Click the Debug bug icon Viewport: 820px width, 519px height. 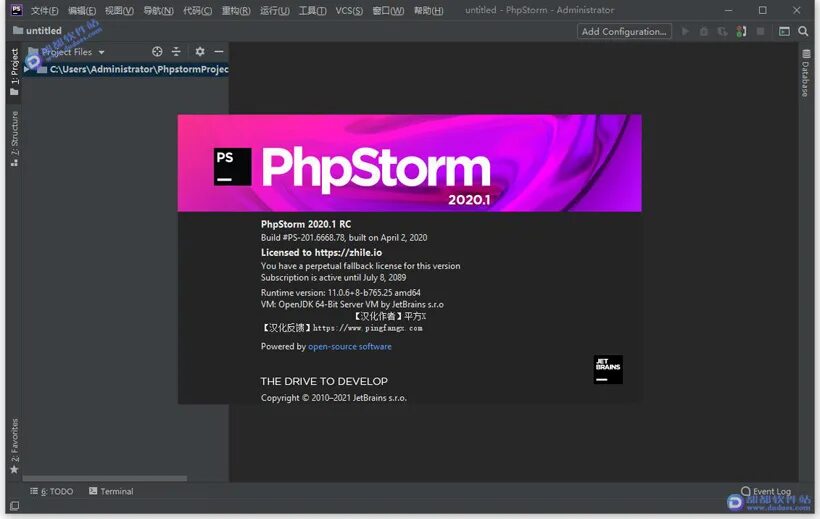pos(704,31)
